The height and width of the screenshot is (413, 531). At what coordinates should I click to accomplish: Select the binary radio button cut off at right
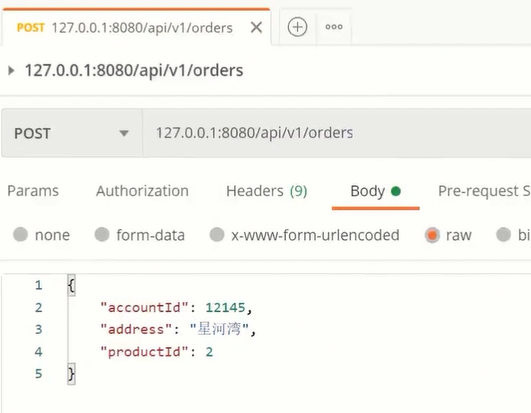503,235
